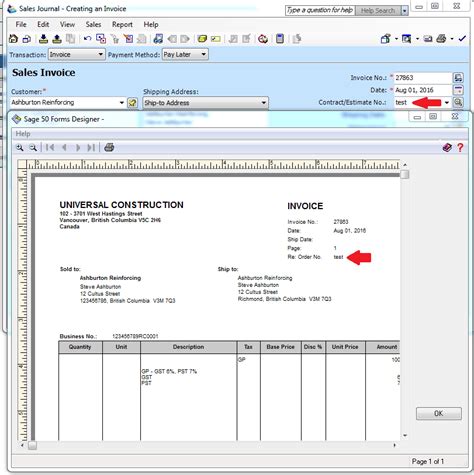Click the lookup magnifier beside Contract/Estimate No.
The image size is (474, 475).
[x=458, y=102]
